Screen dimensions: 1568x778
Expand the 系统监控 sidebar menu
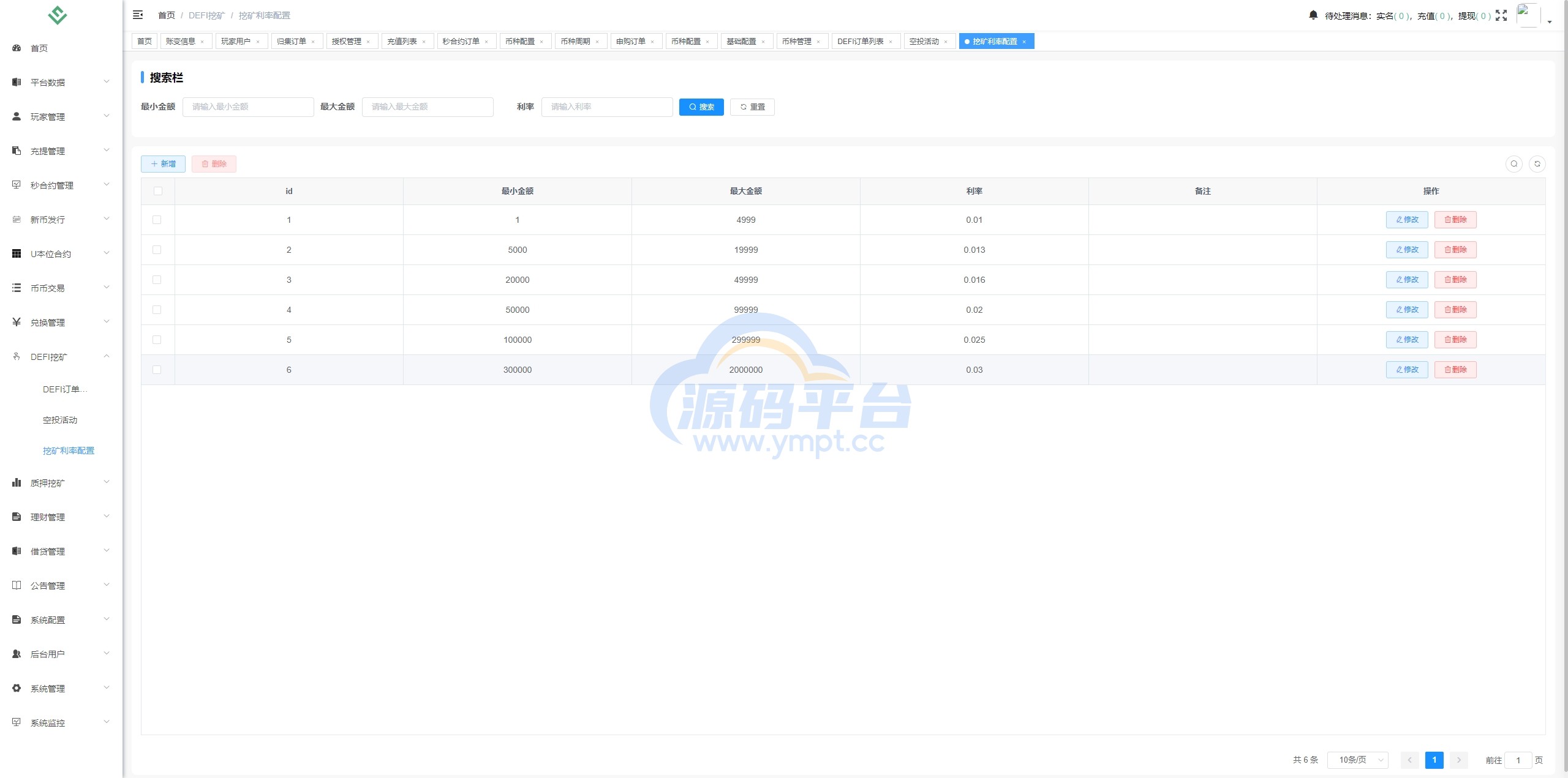coord(61,722)
